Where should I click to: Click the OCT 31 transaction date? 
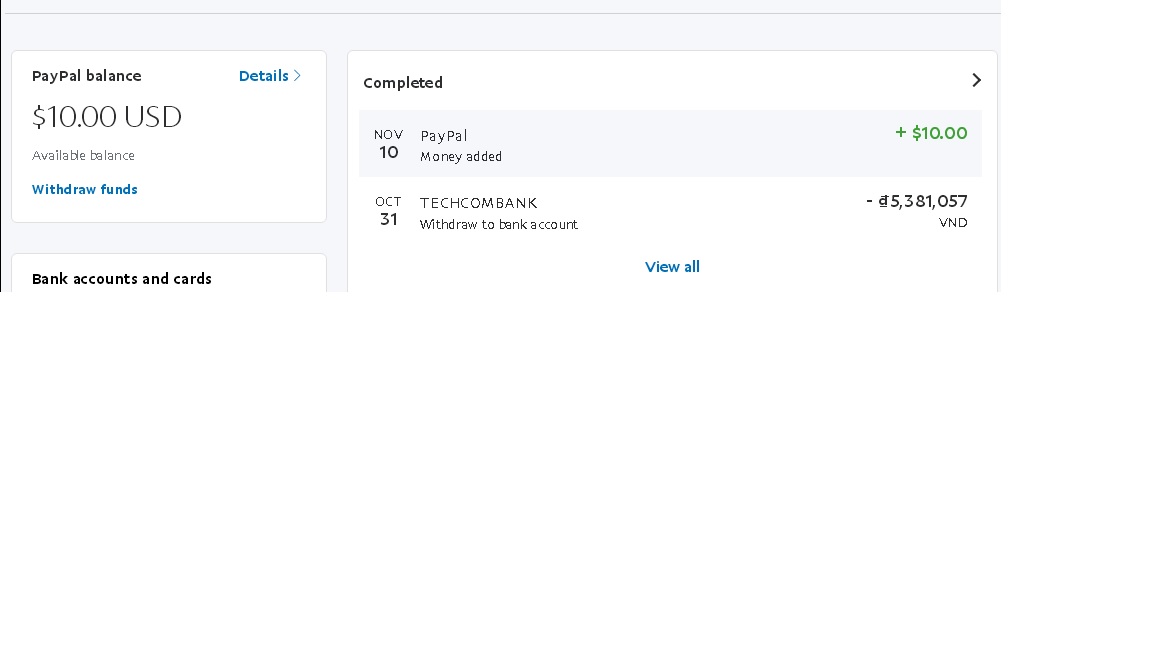click(388, 211)
